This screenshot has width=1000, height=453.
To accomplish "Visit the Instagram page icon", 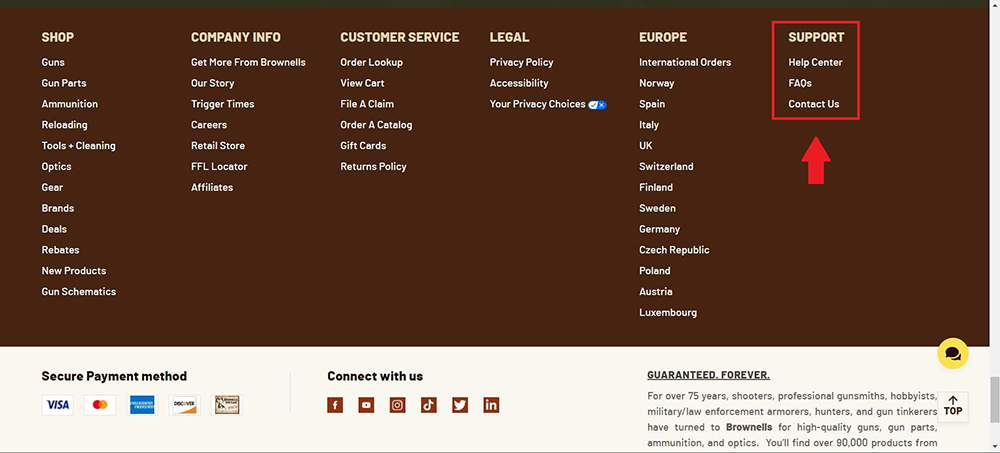I will click(x=397, y=405).
